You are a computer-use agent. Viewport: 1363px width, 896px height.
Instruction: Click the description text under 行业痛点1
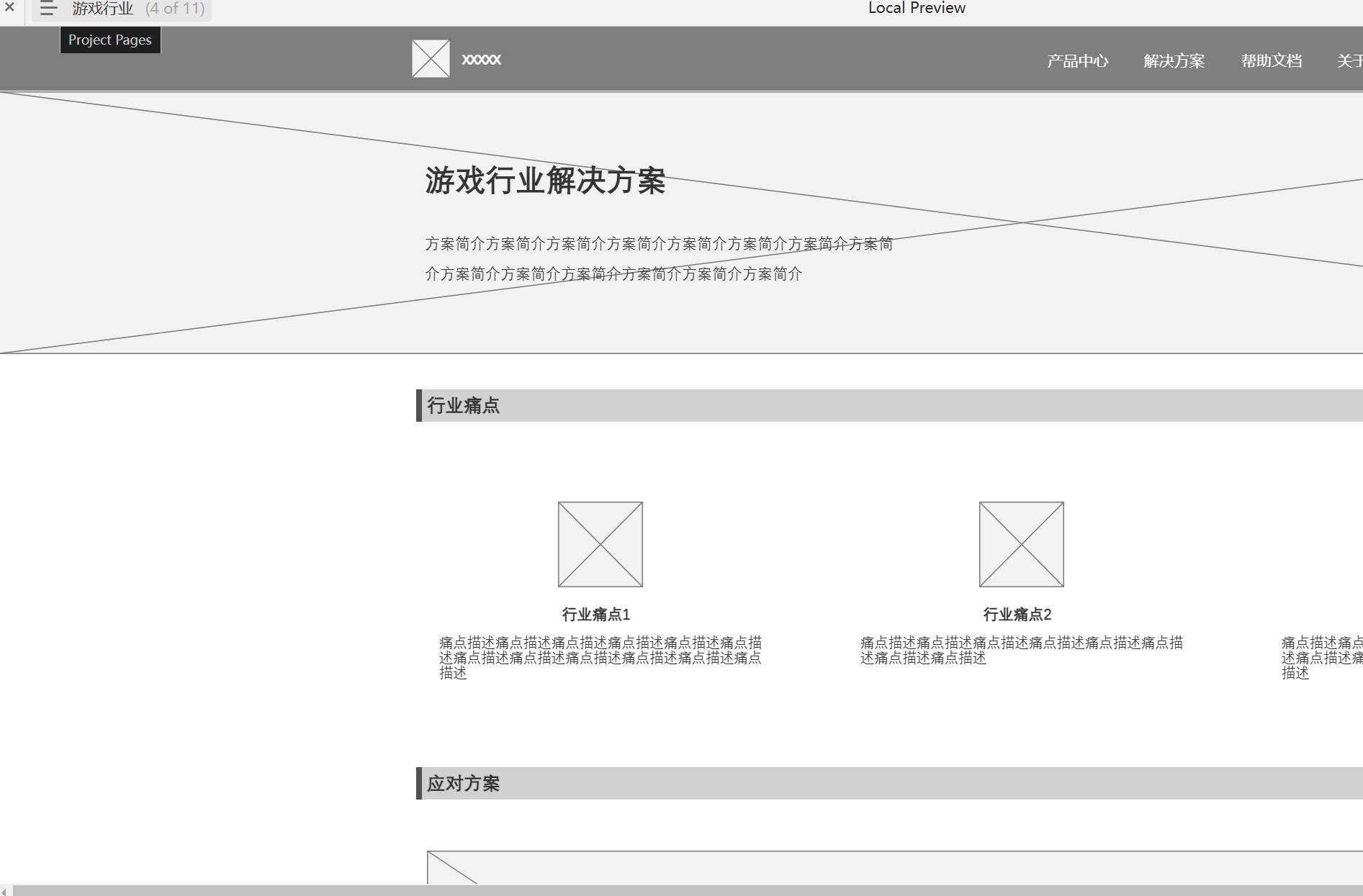click(x=600, y=658)
